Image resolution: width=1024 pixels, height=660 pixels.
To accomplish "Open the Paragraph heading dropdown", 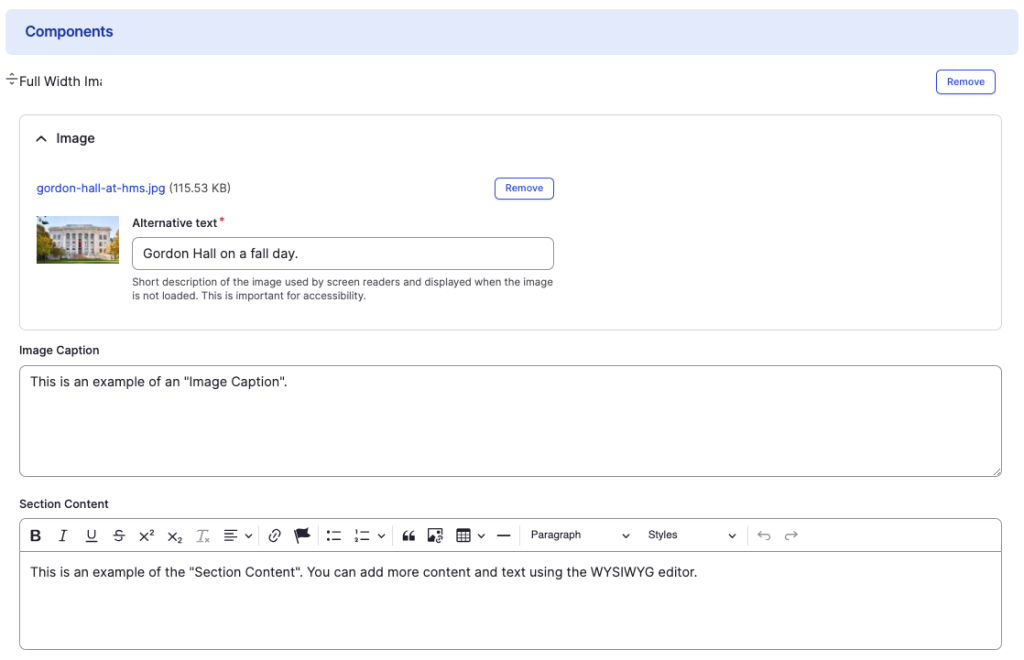I will click(580, 536).
